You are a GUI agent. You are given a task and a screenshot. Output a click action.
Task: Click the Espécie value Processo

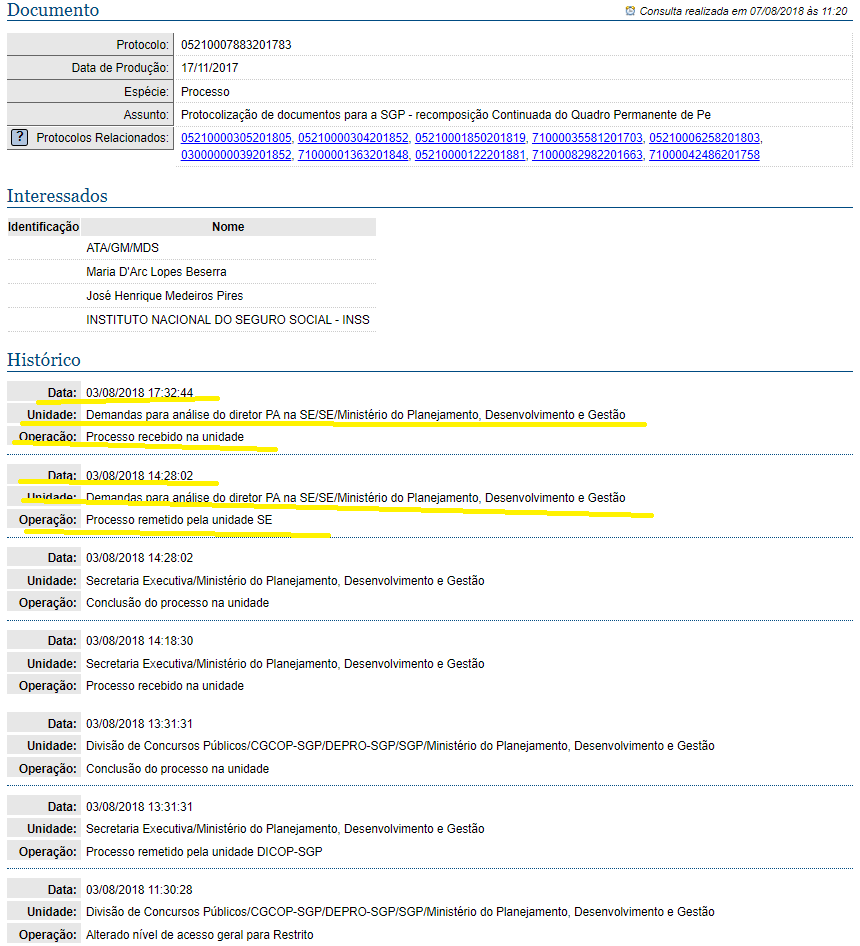click(x=205, y=92)
